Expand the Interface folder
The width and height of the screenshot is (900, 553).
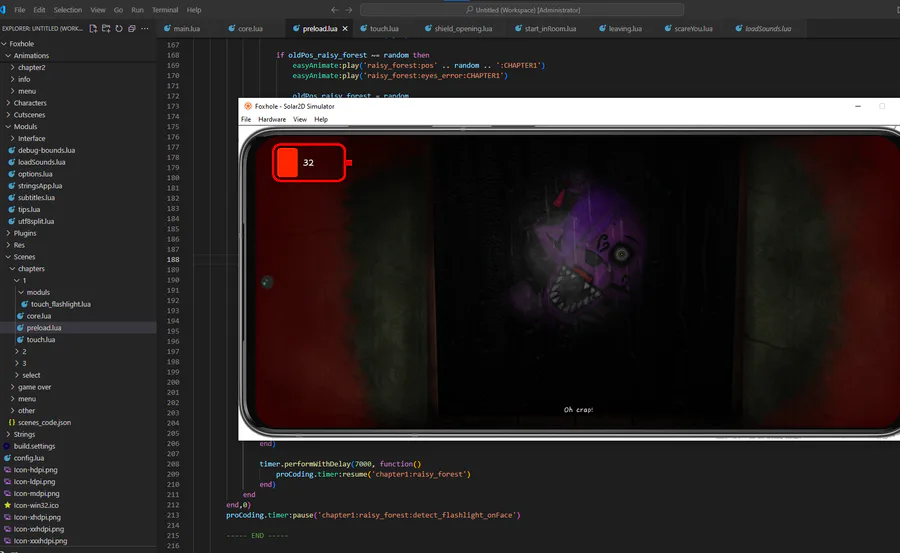[x=31, y=138]
